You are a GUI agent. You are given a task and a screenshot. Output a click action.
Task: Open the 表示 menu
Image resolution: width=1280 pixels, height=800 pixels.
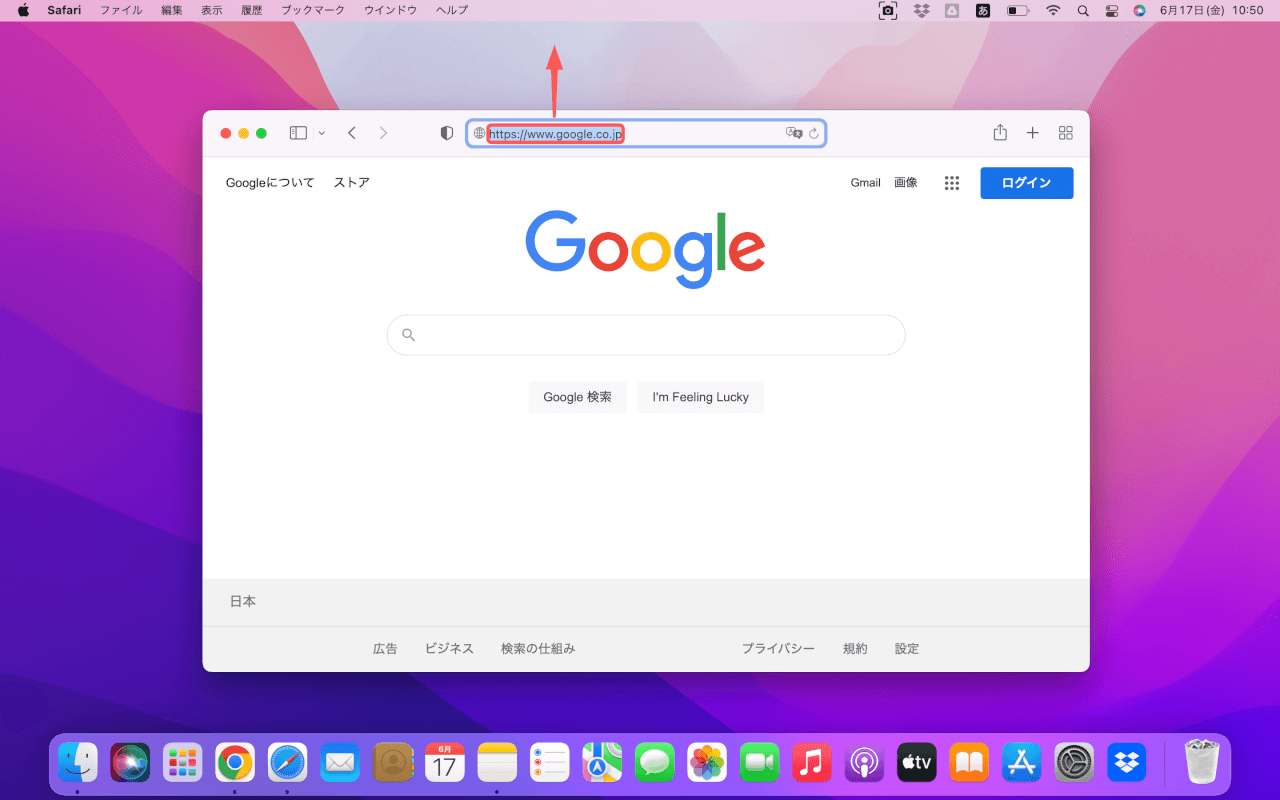[212, 10]
